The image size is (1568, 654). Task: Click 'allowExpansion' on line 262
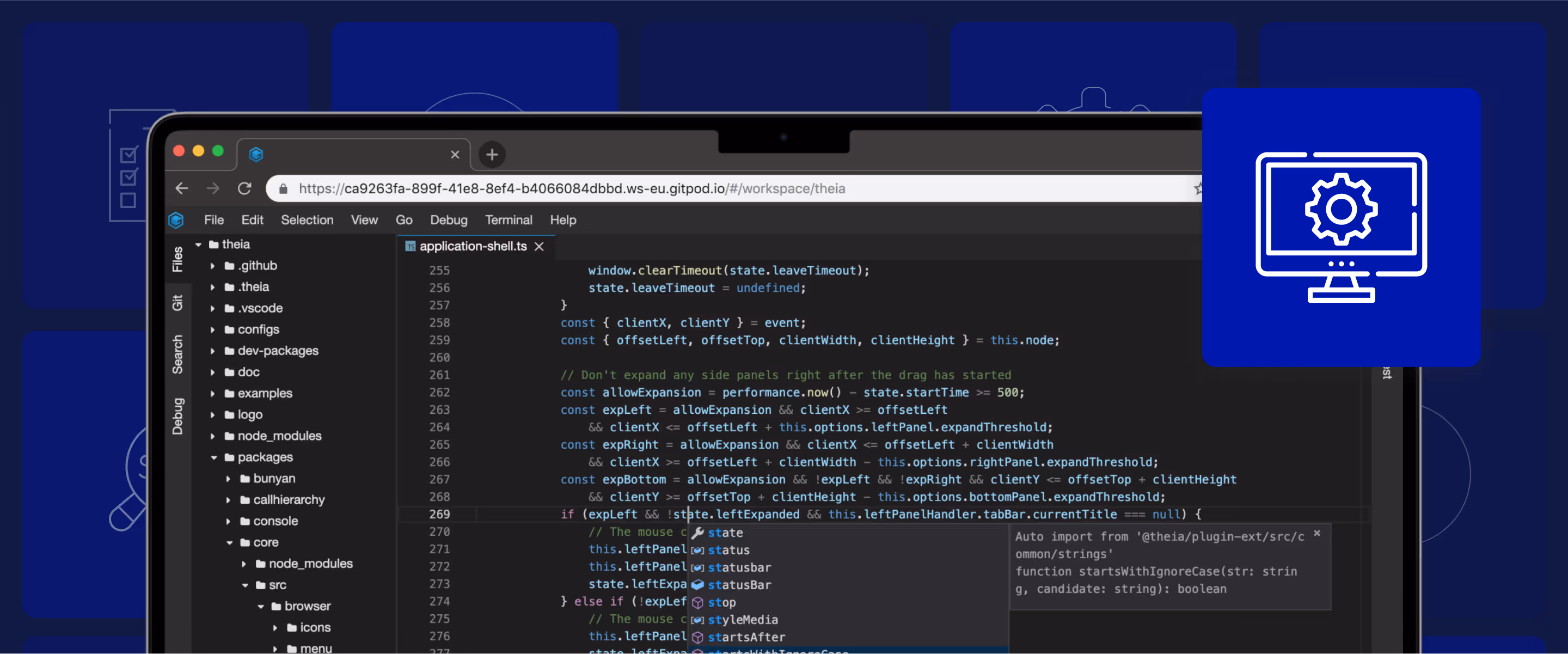point(651,393)
